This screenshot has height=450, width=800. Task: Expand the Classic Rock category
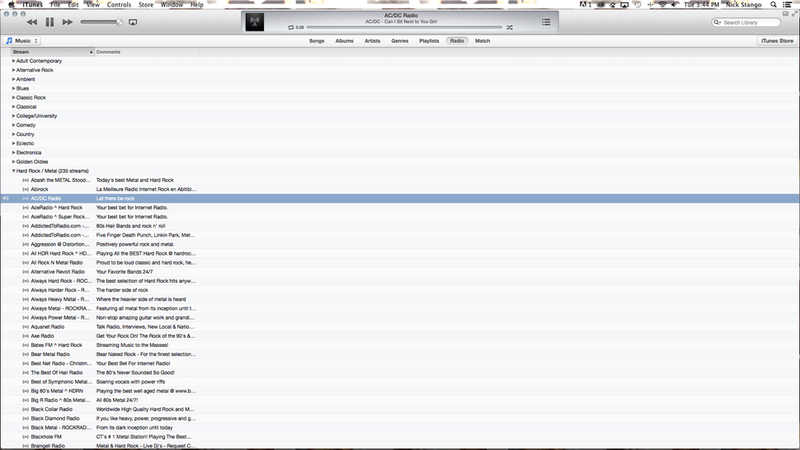click(14, 97)
